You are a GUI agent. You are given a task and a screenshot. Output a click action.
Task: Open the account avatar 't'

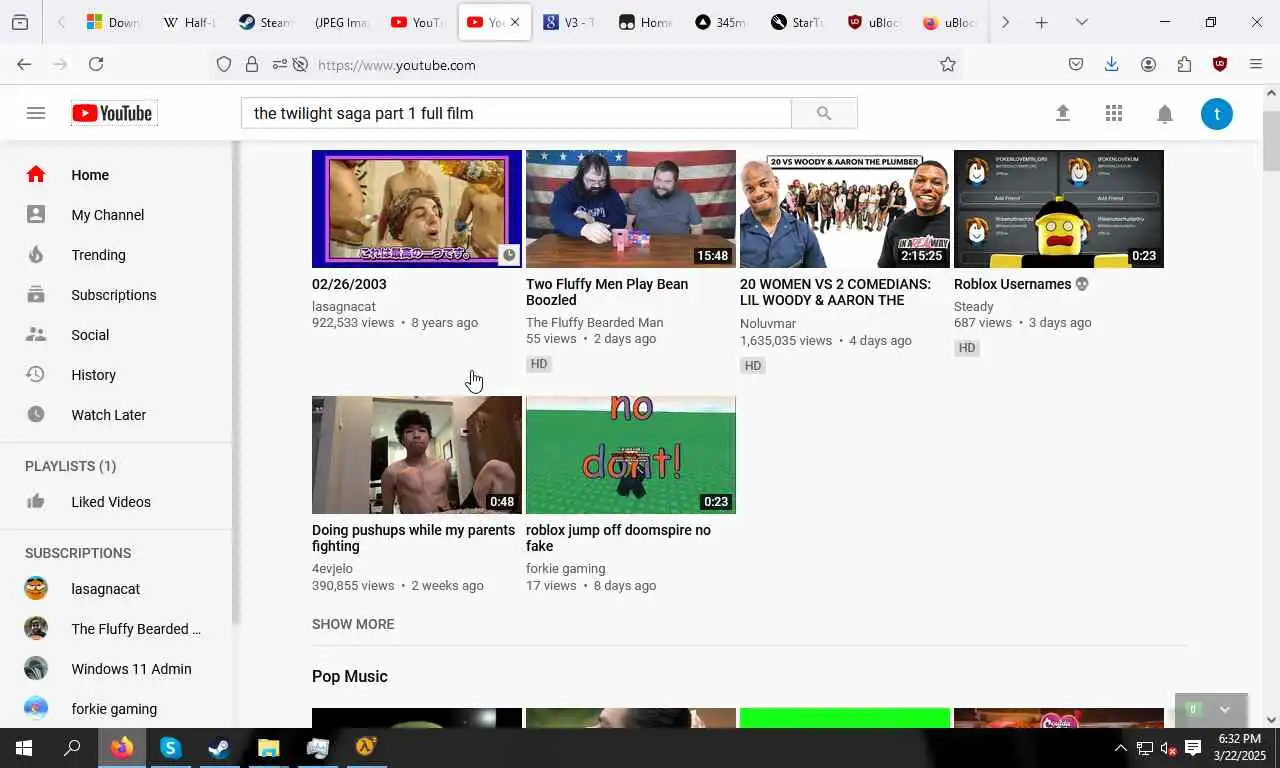click(1217, 113)
